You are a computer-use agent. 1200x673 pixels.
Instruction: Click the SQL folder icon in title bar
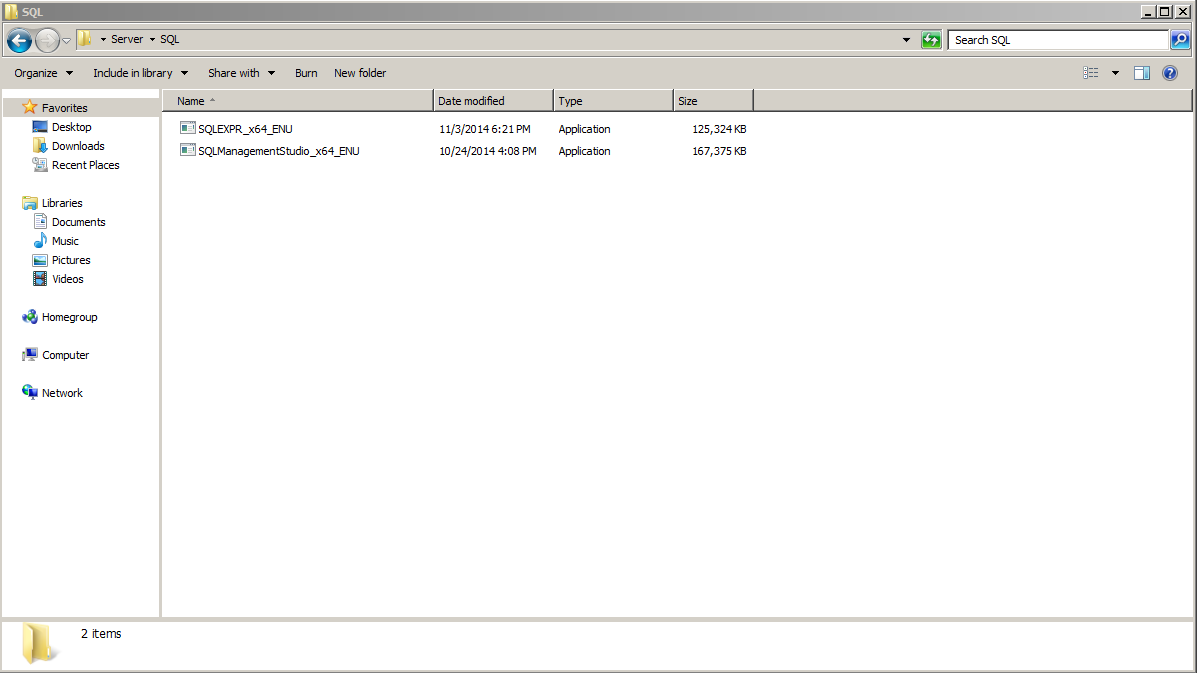(x=11, y=11)
